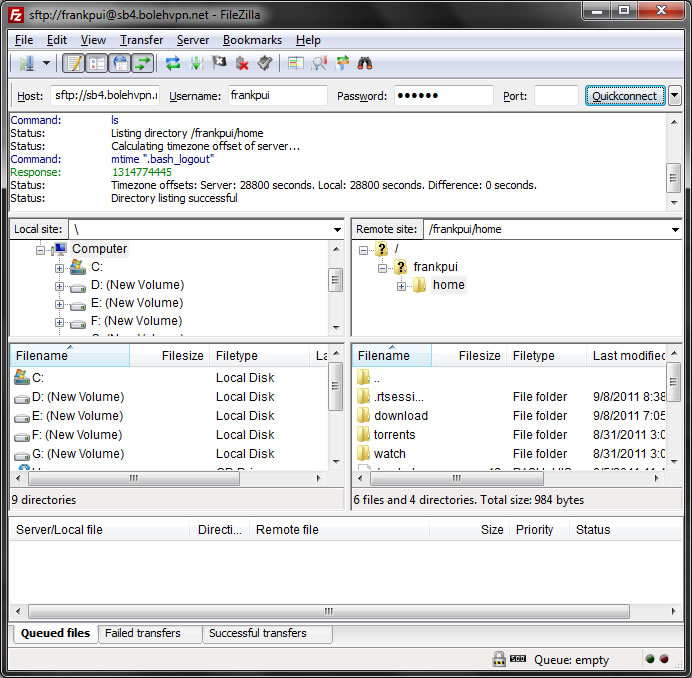The height and width of the screenshot is (678, 692).
Task: Disconnect from the current server
Action: (x=242, y=64)
